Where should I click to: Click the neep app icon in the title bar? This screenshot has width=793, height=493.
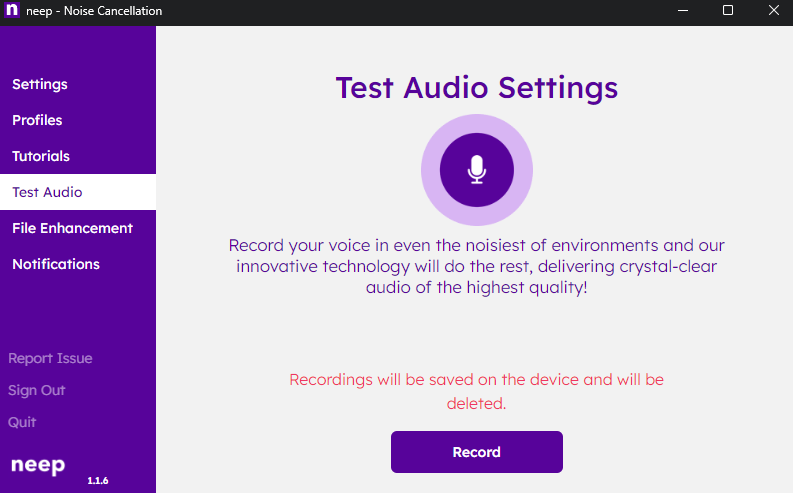[12, 11]
